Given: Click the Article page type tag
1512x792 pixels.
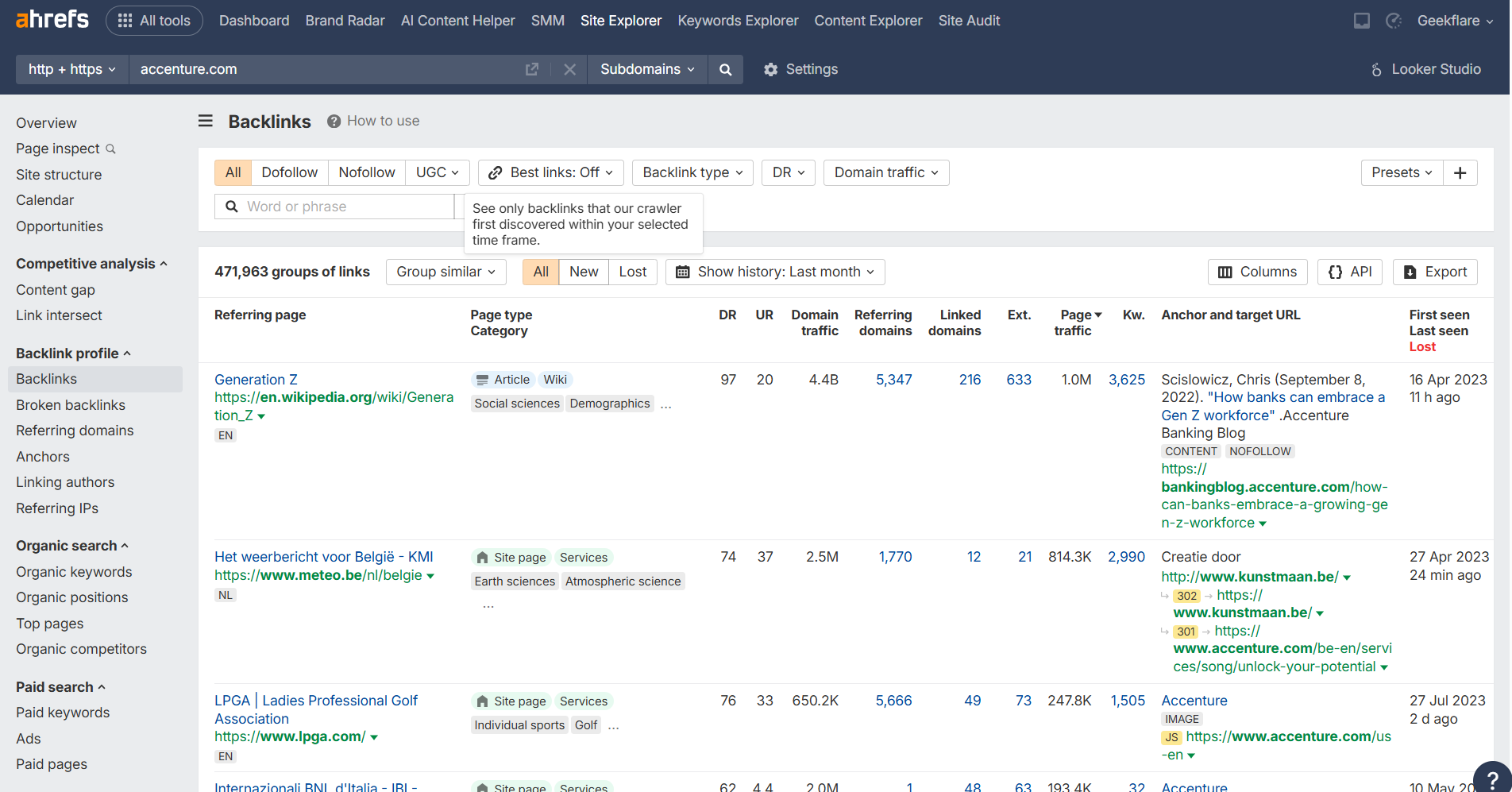Looking at the screenshot, I should pos(503,380).
